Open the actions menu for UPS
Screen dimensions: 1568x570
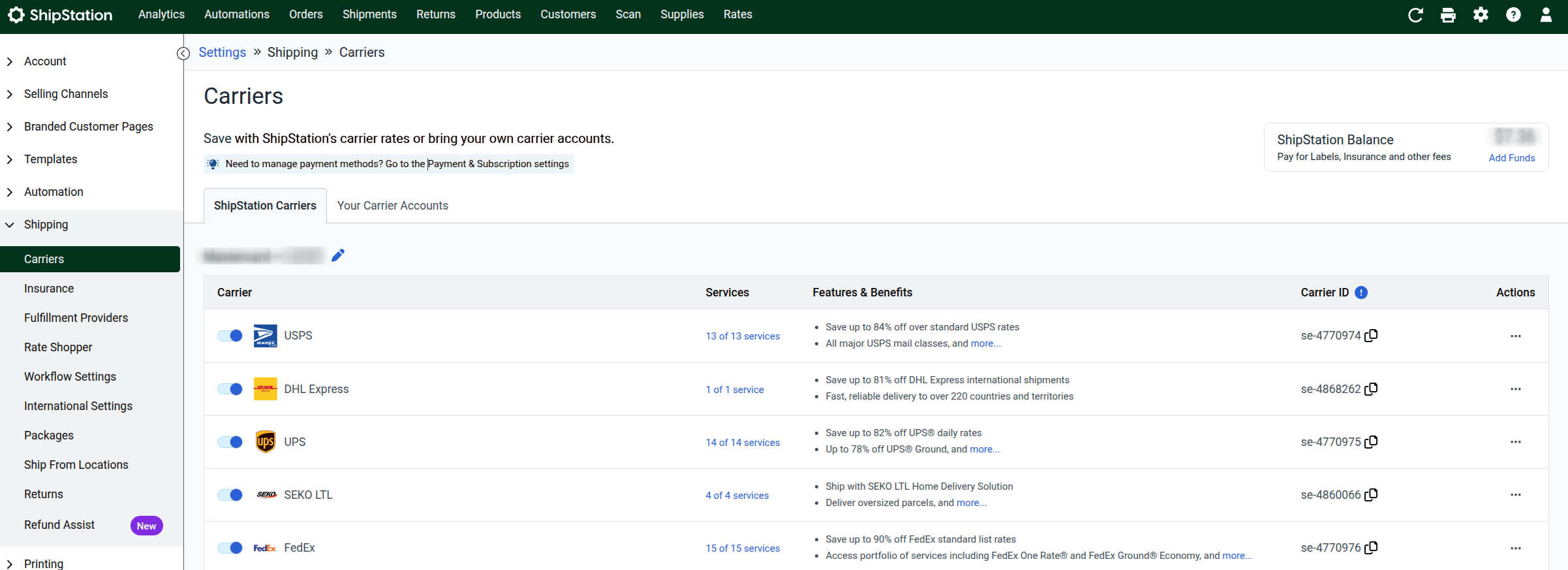[x=1515, y=442]
